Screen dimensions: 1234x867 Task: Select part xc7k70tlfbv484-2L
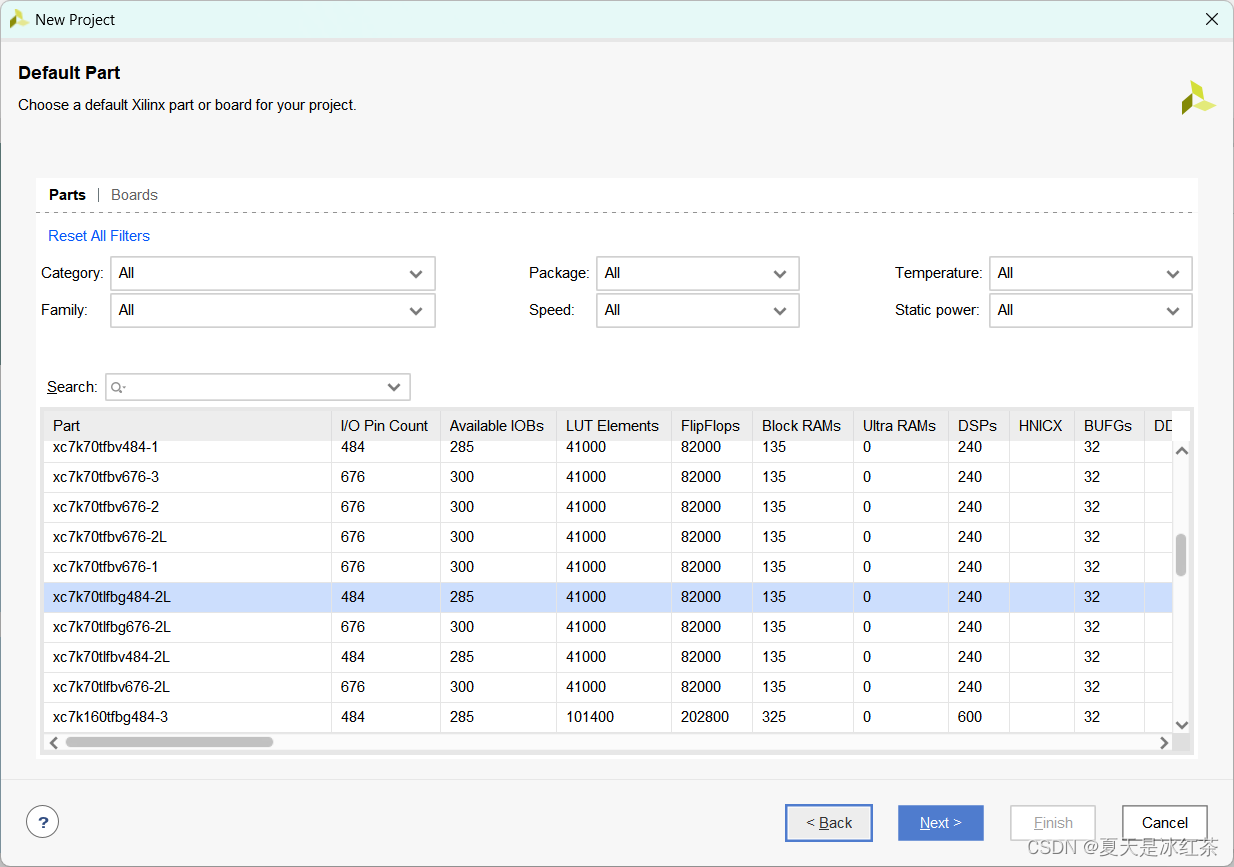point(607,657)
